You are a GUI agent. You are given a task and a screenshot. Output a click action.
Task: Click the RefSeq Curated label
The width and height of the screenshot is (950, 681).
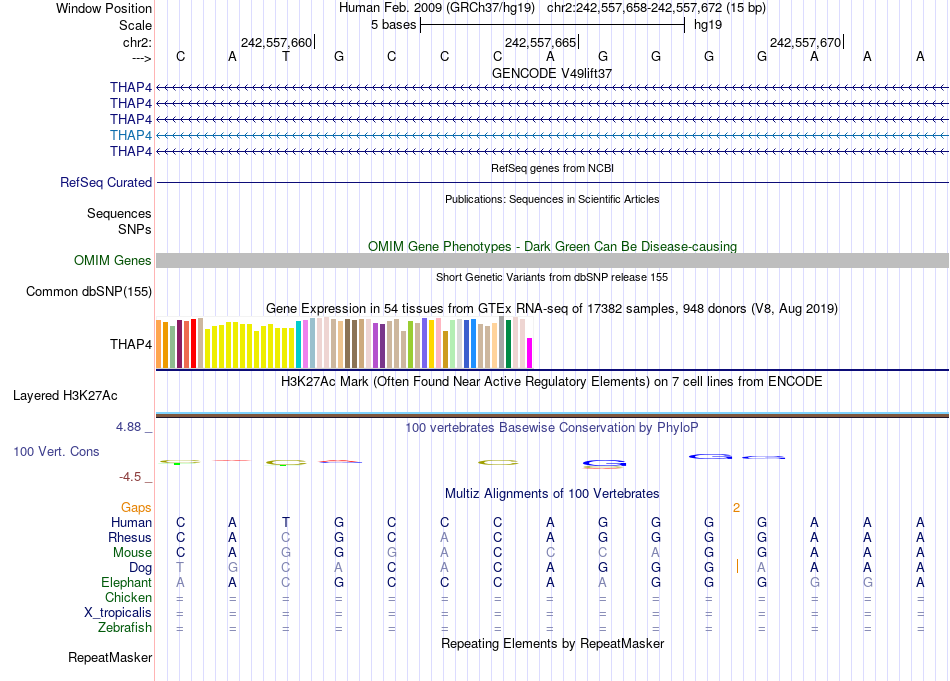tap(105, 182)
